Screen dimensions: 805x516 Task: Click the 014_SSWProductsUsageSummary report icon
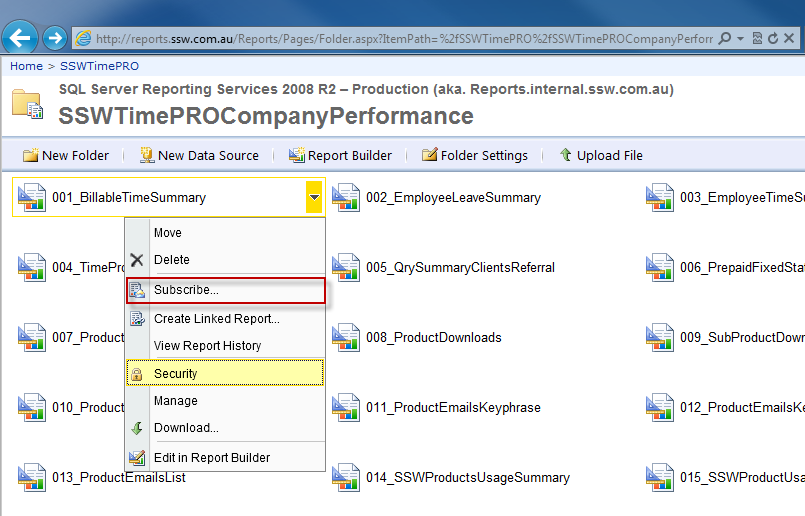(346, 478)
